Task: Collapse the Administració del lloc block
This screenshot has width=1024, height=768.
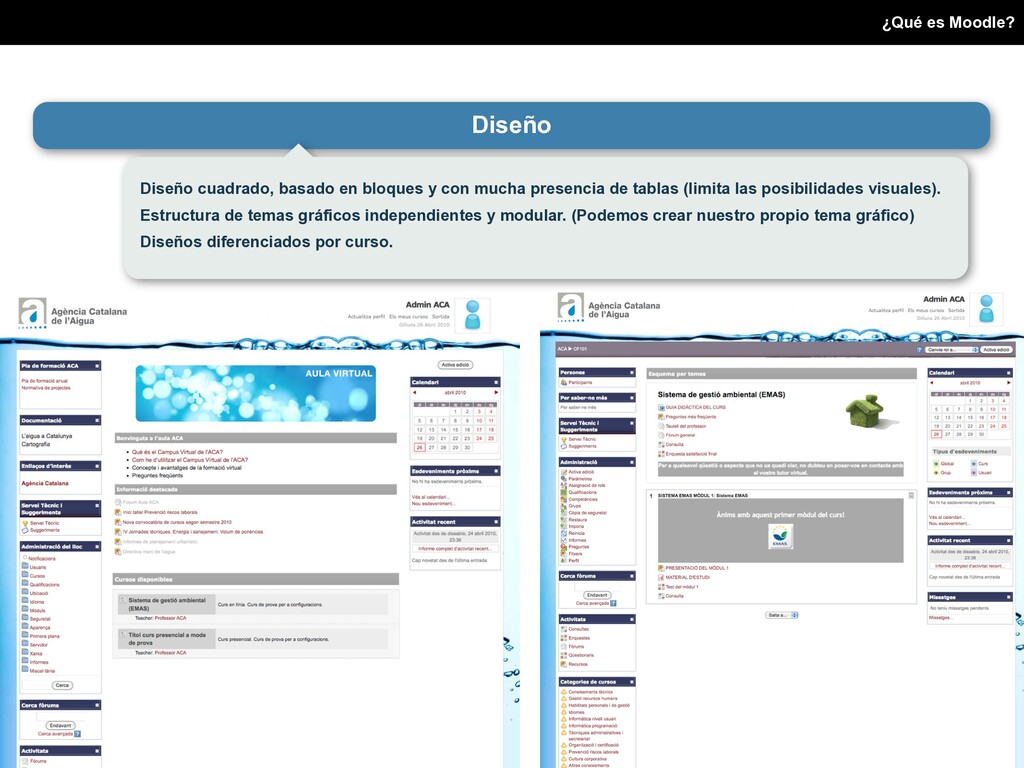Action: point(97,546)
